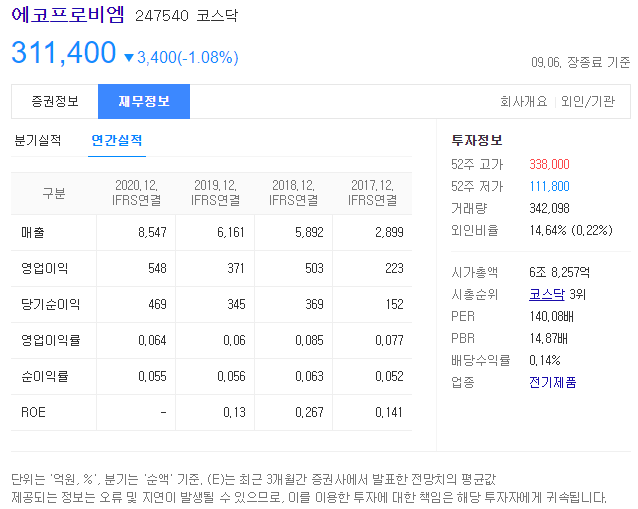Click the 시가총액 label

[474, 272]
